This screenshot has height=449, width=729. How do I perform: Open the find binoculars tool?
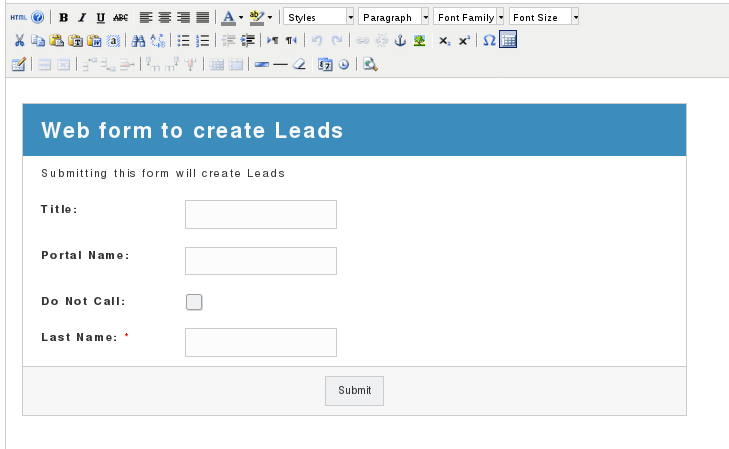click(x=139, y=41)
